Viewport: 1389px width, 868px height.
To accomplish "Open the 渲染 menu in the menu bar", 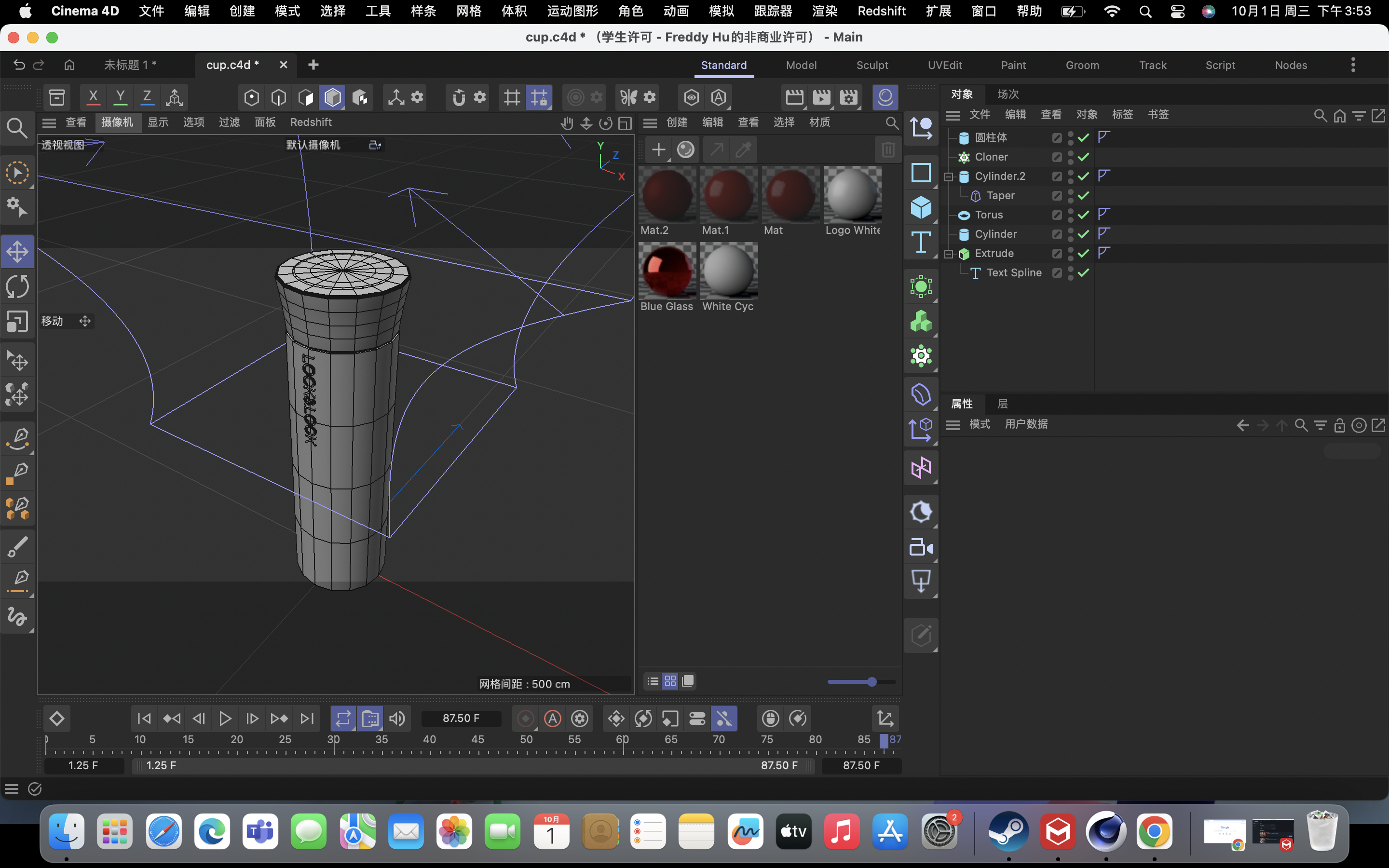I will [x=824, y=11].
